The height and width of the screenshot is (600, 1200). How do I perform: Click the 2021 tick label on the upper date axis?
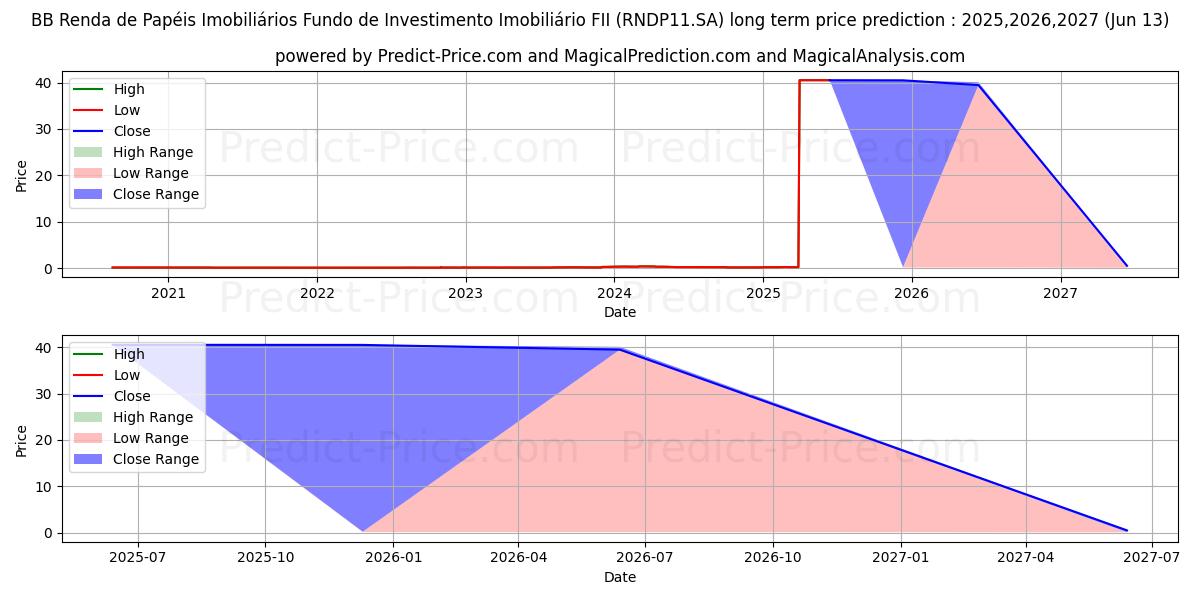coord(168,293)
